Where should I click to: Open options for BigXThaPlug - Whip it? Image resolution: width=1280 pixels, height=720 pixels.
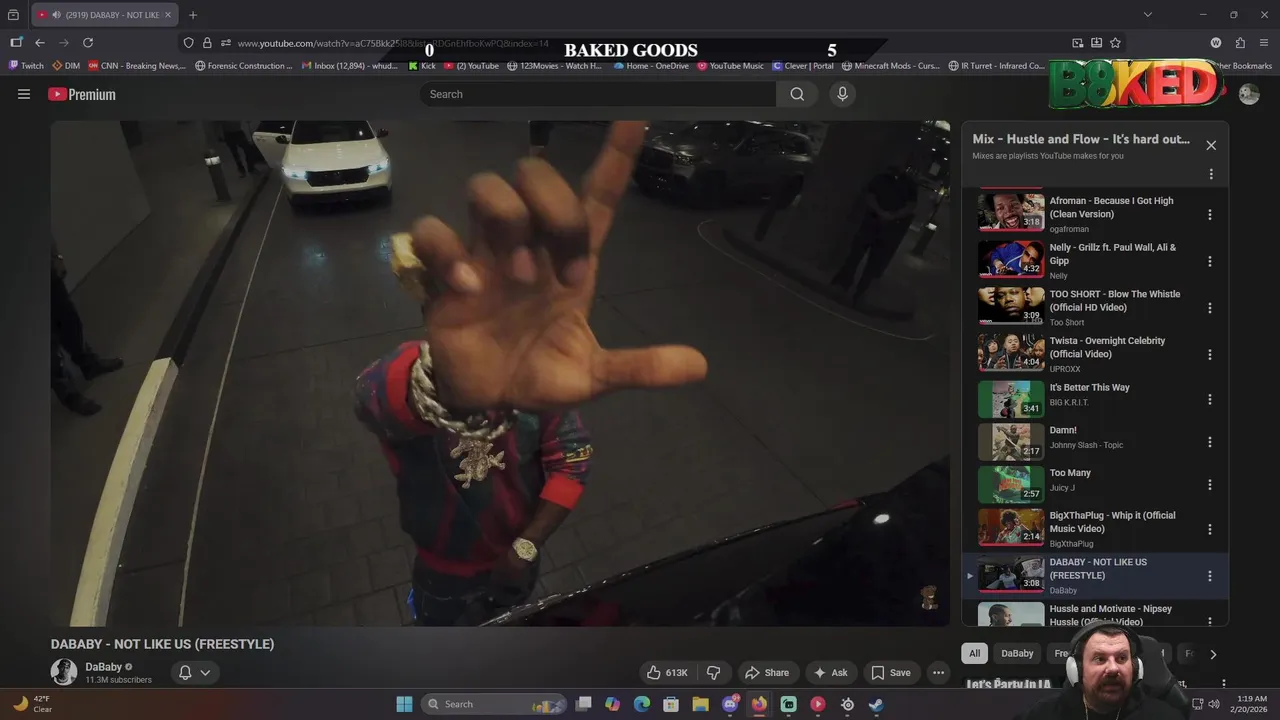point(1210,529)
